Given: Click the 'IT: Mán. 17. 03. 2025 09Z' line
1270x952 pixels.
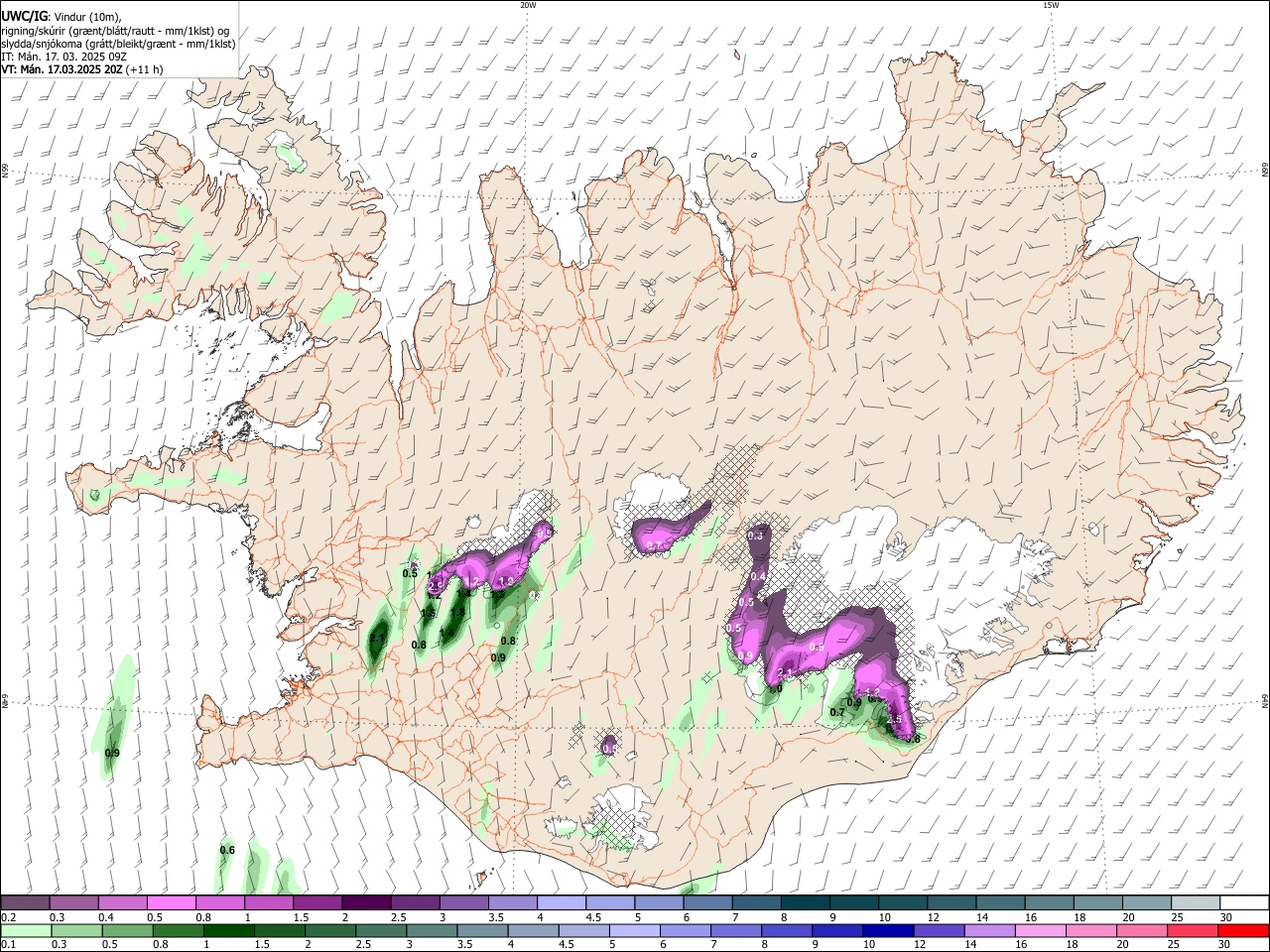Looking at the screenshot, I should [x=63, y=57].
